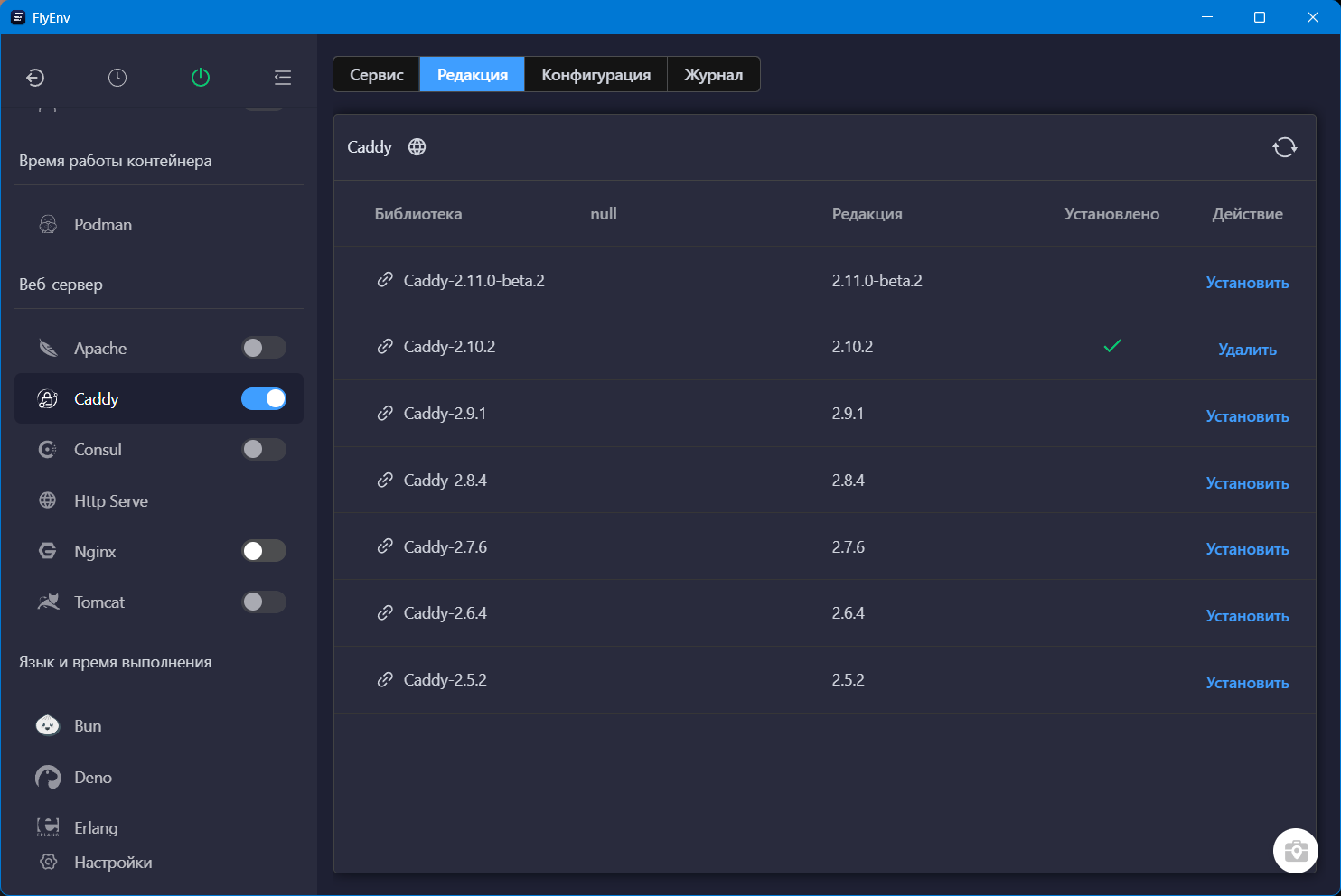Screen dimensions: 1341x896
Task: Click Удалить for Caddy-2.10.2
Action: (1247, 350)
